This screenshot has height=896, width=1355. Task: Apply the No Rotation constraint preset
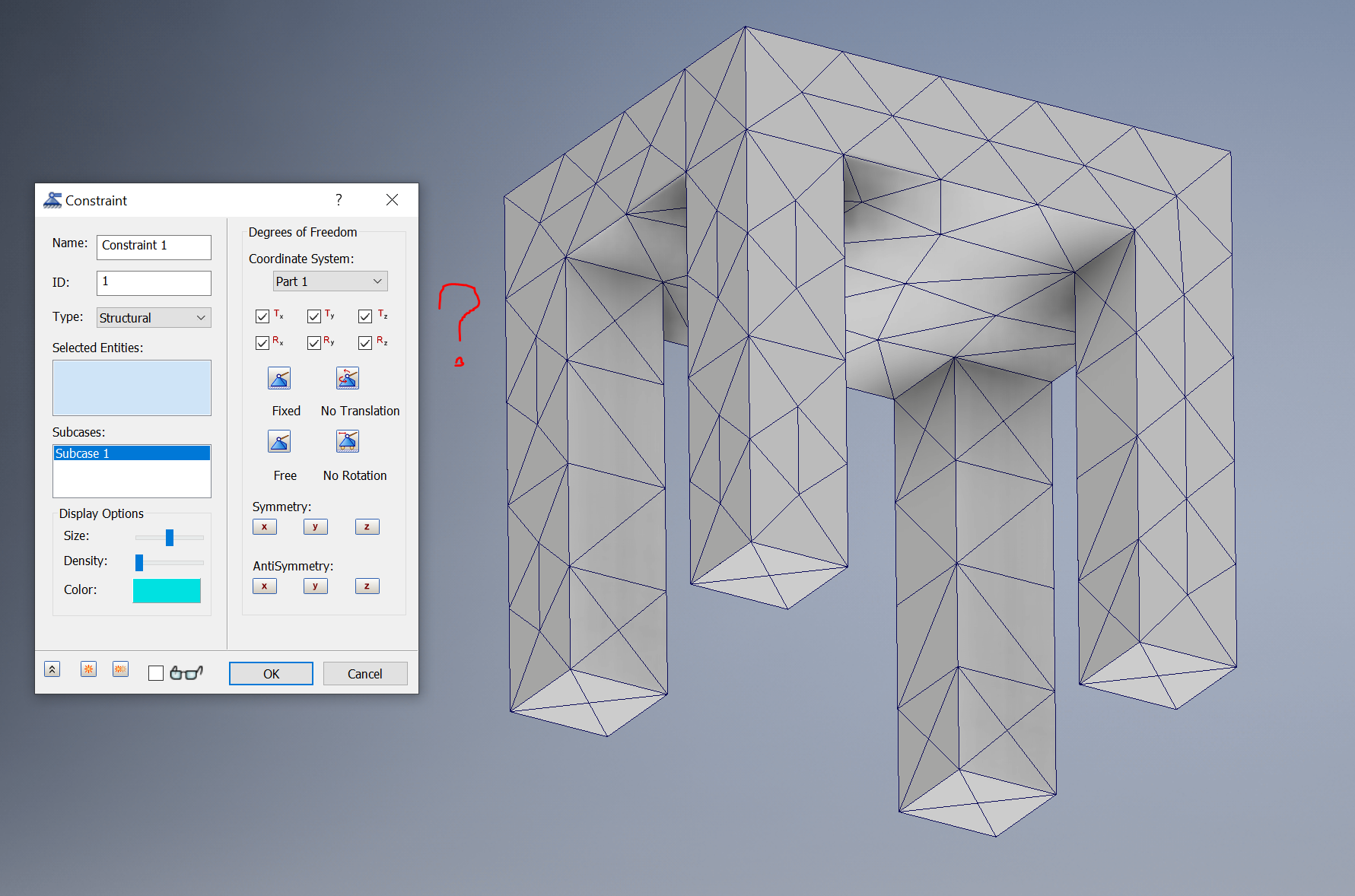347,441
